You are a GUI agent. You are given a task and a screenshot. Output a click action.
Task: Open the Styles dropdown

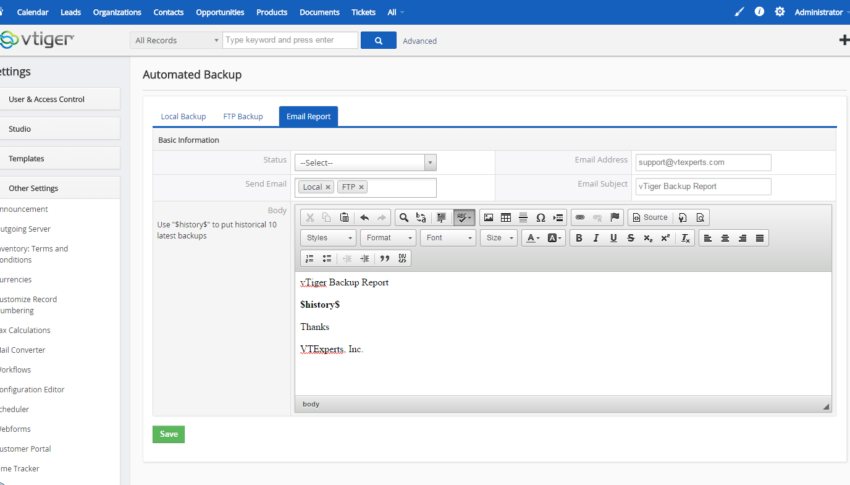click(329, 238)
